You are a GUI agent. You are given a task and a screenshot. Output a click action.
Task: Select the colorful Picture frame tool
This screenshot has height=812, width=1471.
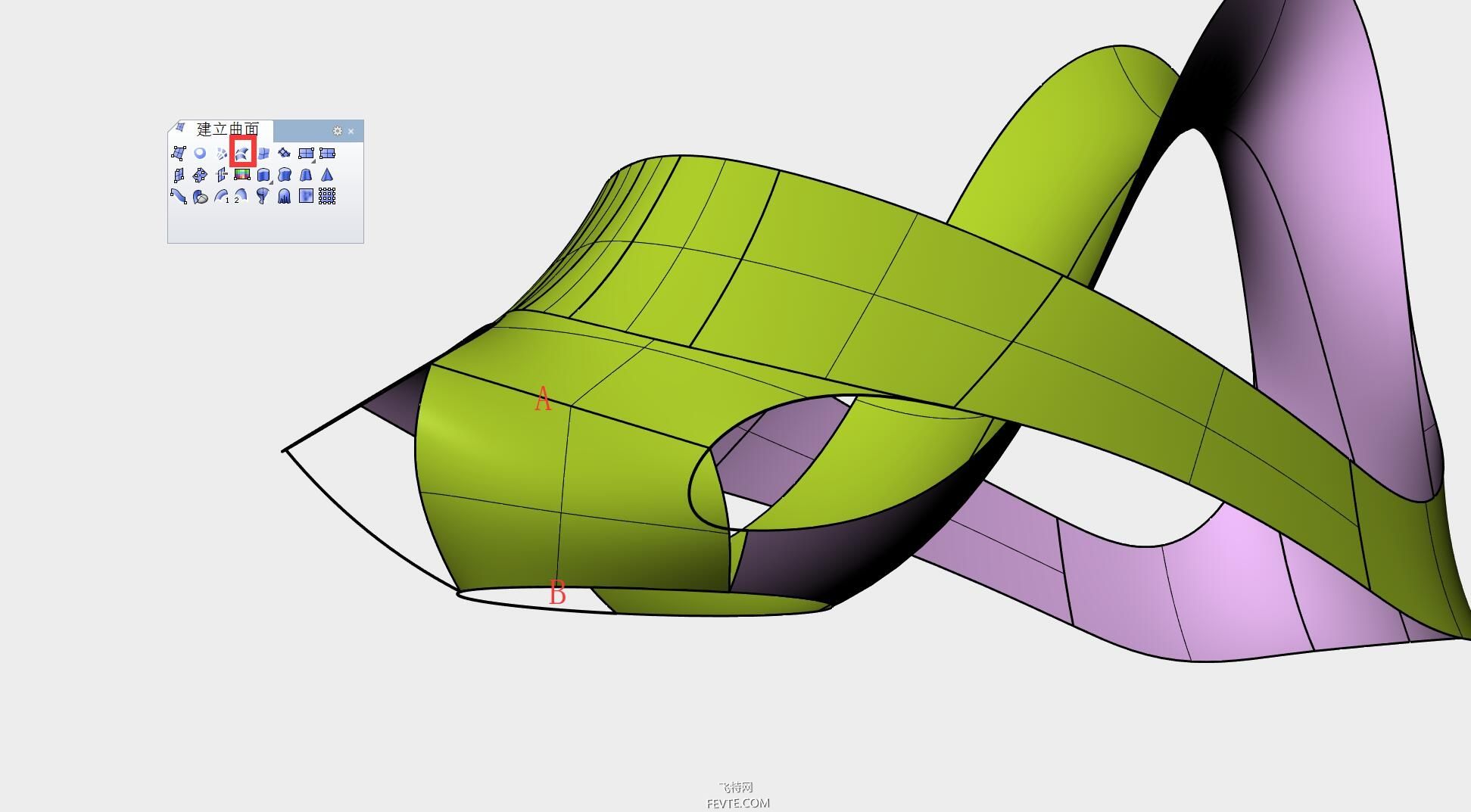click(242, 175)
